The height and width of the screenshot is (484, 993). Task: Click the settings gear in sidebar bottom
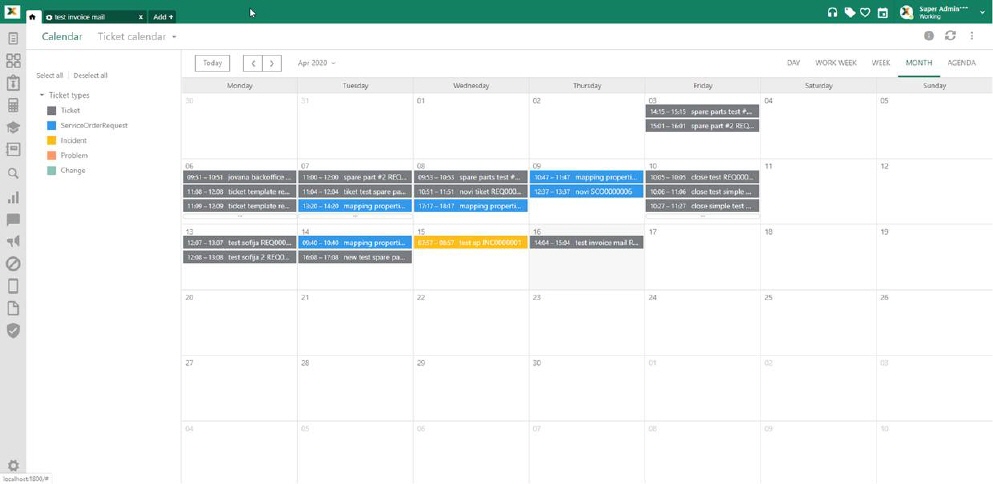coord(13,465)
